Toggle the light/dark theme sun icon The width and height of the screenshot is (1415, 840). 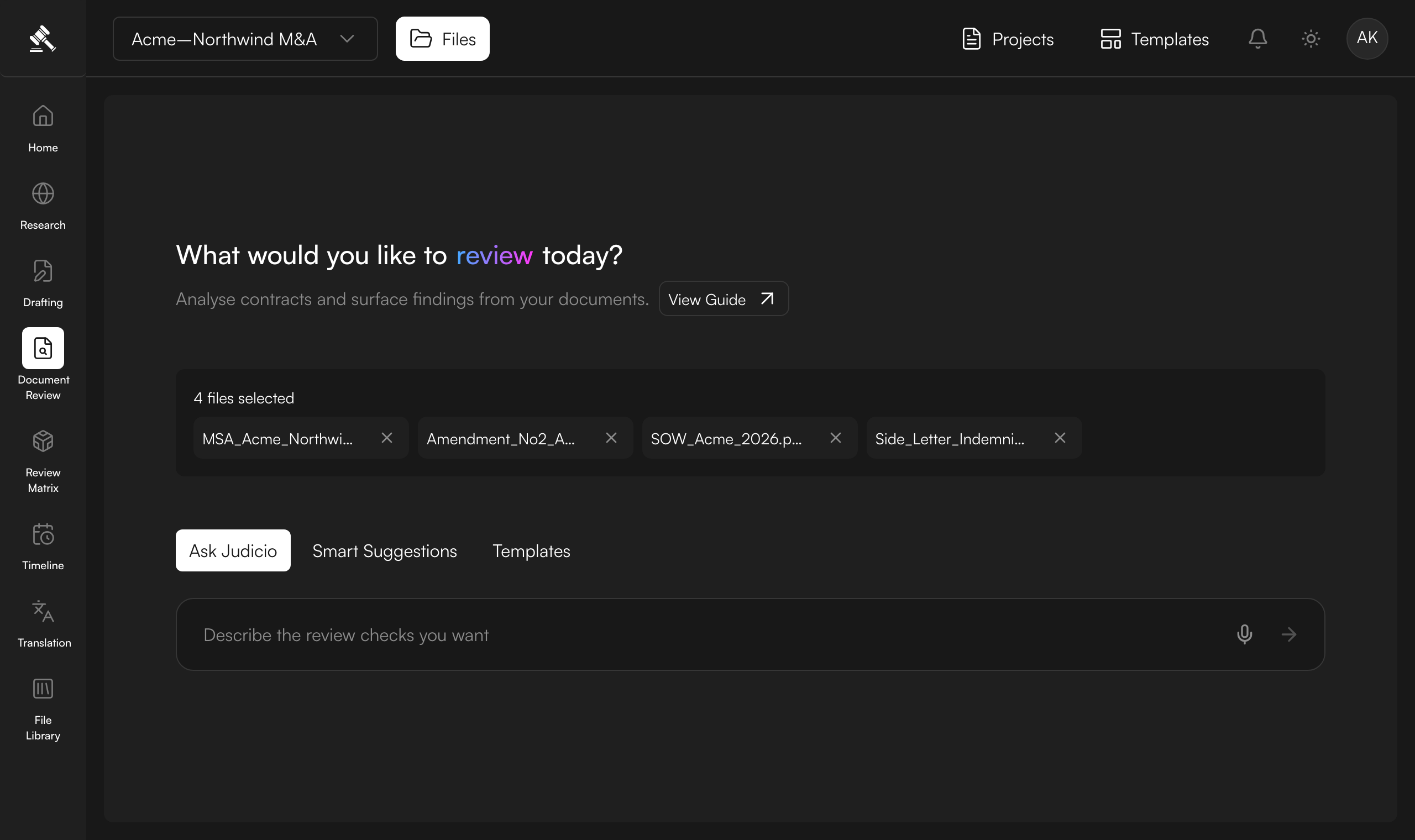click(x=1311, y=39)
